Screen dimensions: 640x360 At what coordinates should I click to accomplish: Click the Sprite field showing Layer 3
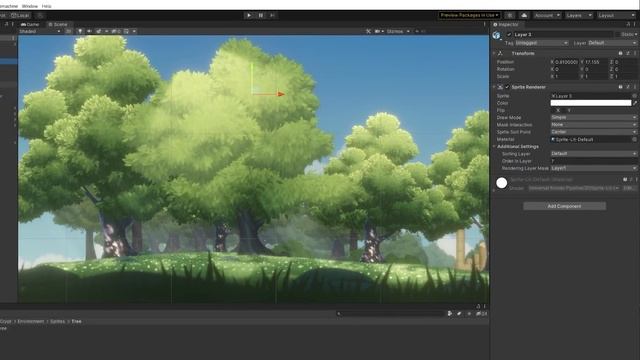point(591,96)
